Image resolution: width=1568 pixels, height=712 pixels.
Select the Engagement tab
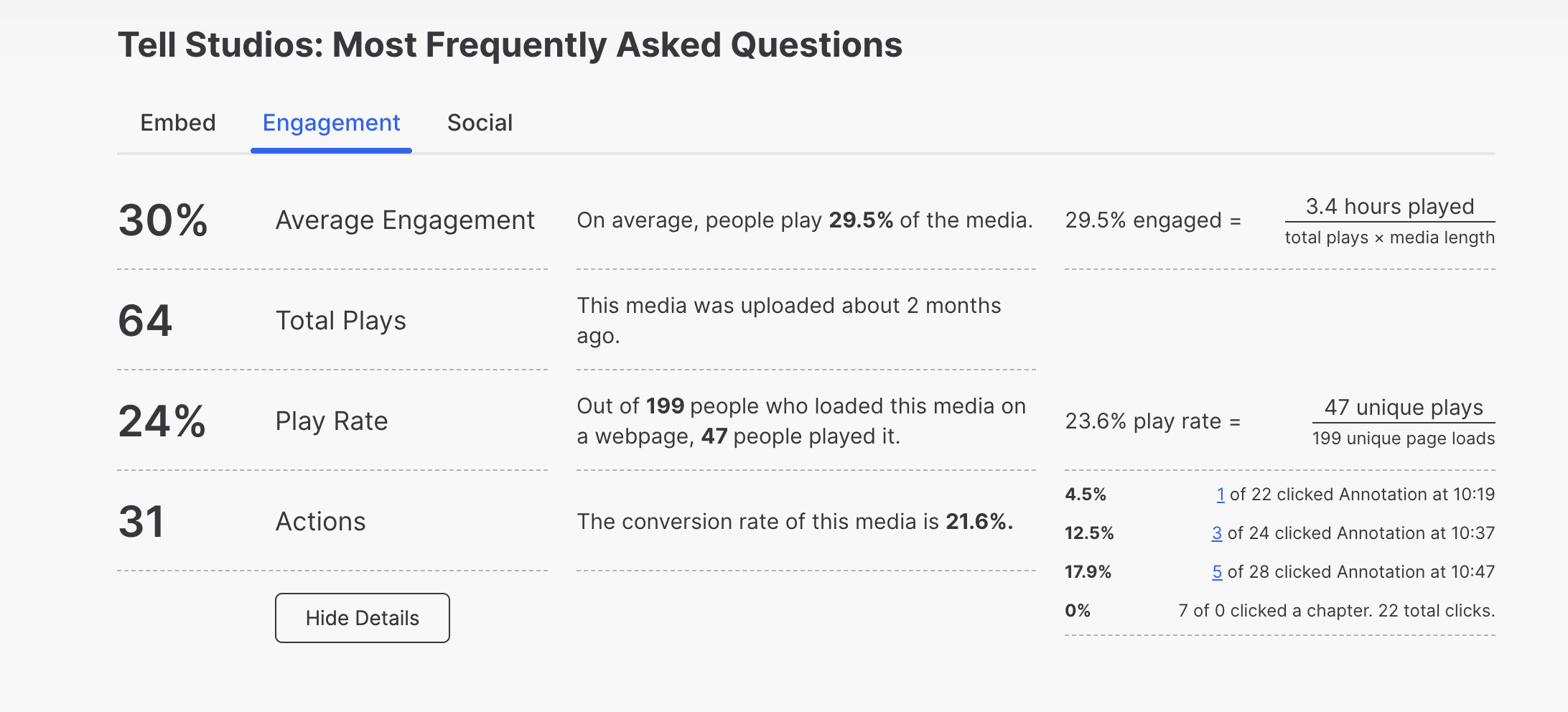(x=331, y=123)
